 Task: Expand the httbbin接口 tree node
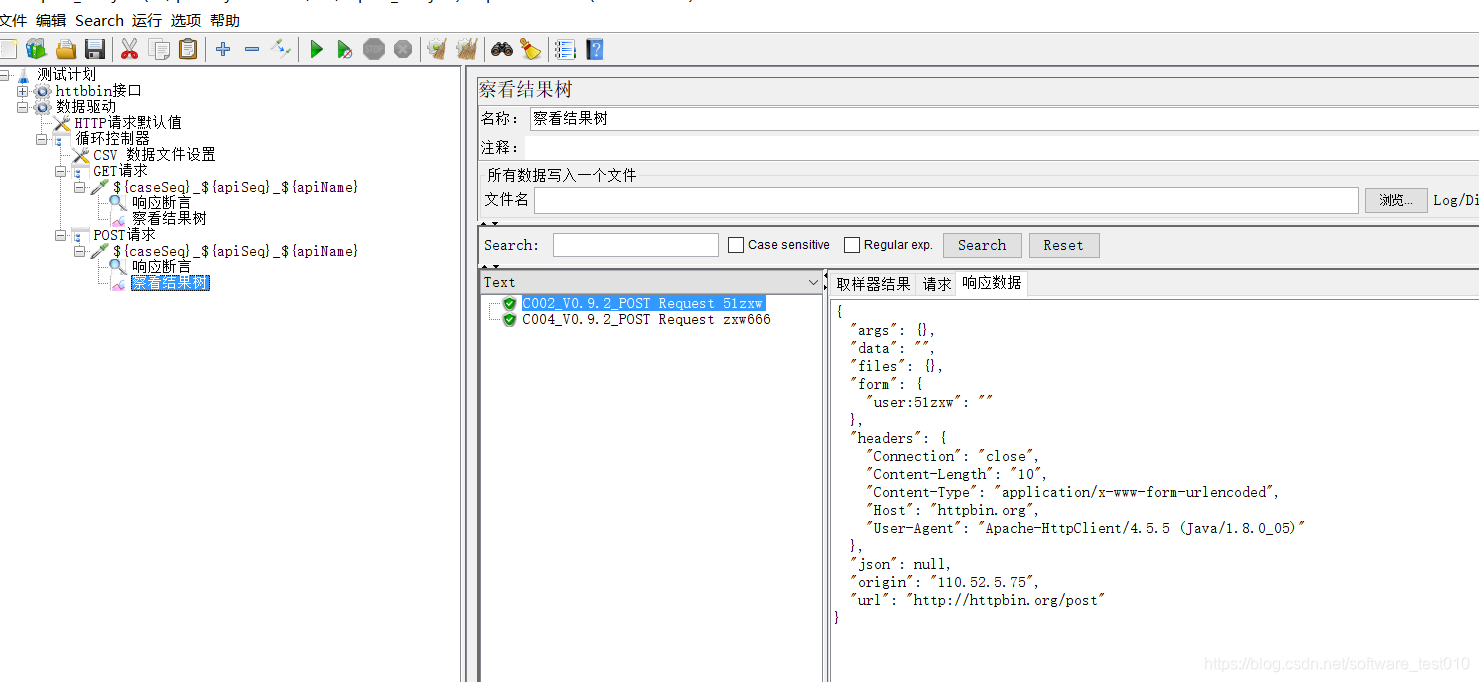point(22,91)
